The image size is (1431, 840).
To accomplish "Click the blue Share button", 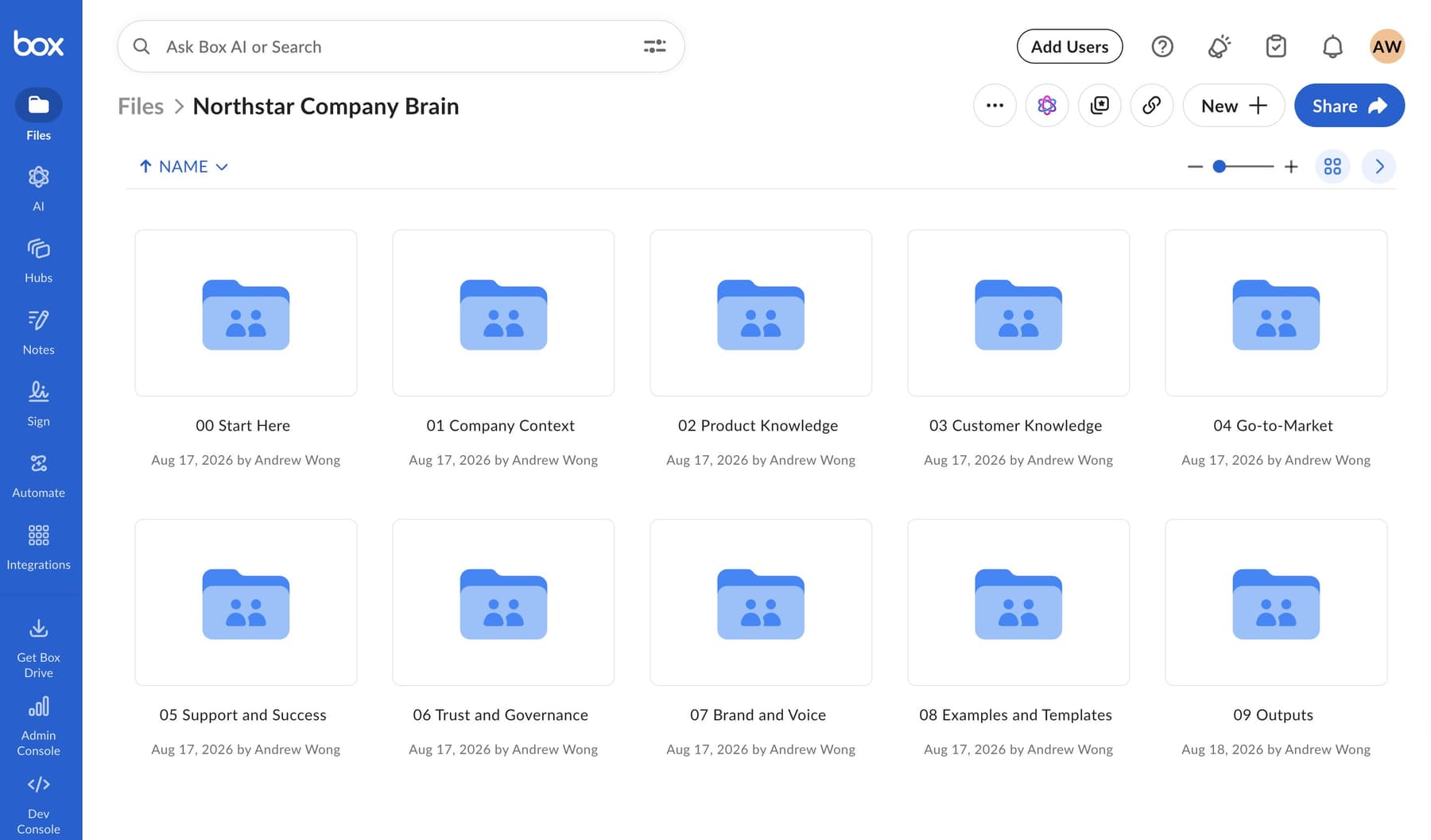I will click(1349, 105).
